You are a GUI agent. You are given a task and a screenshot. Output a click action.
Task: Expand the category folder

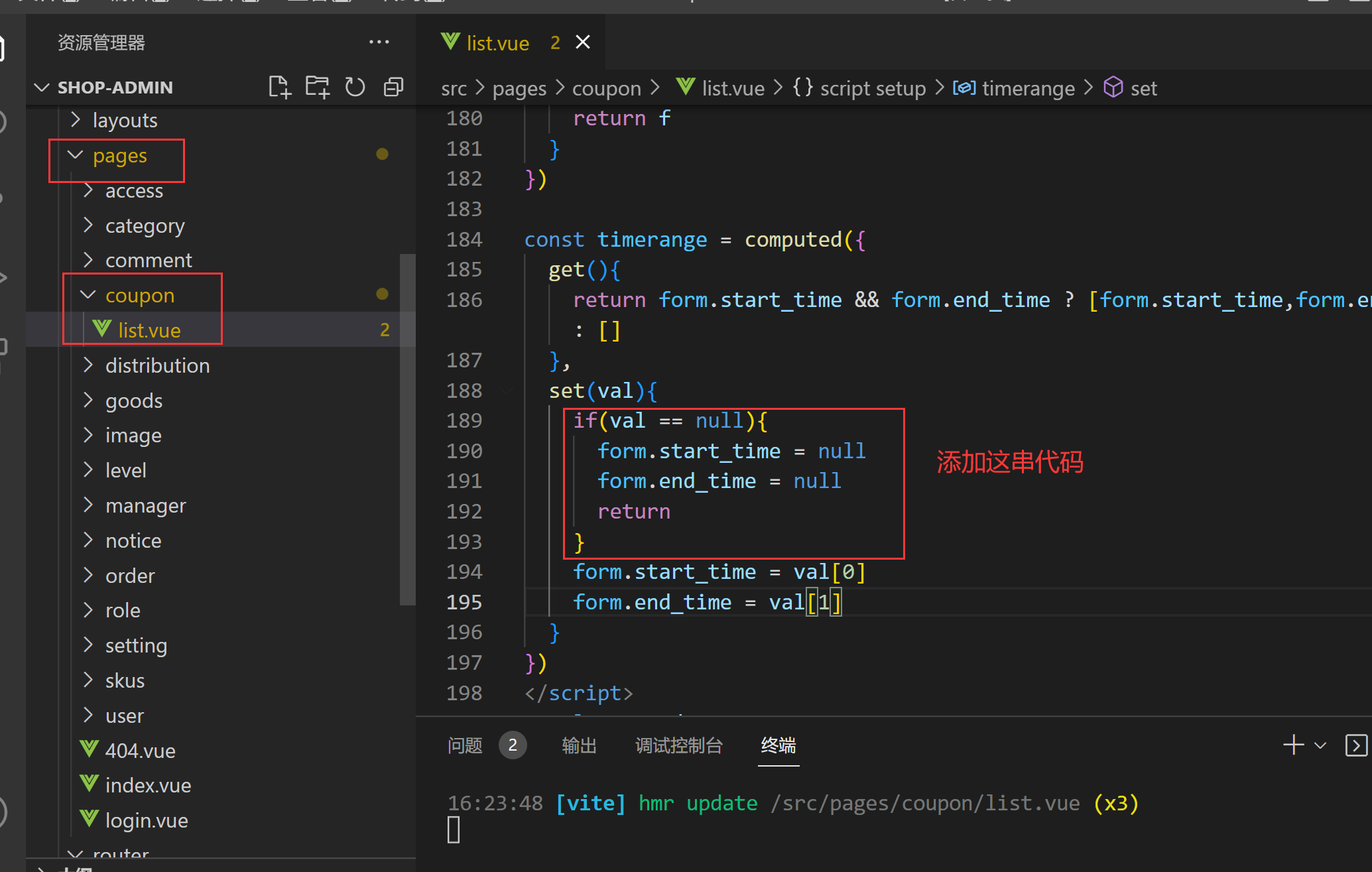pos(88,225)
